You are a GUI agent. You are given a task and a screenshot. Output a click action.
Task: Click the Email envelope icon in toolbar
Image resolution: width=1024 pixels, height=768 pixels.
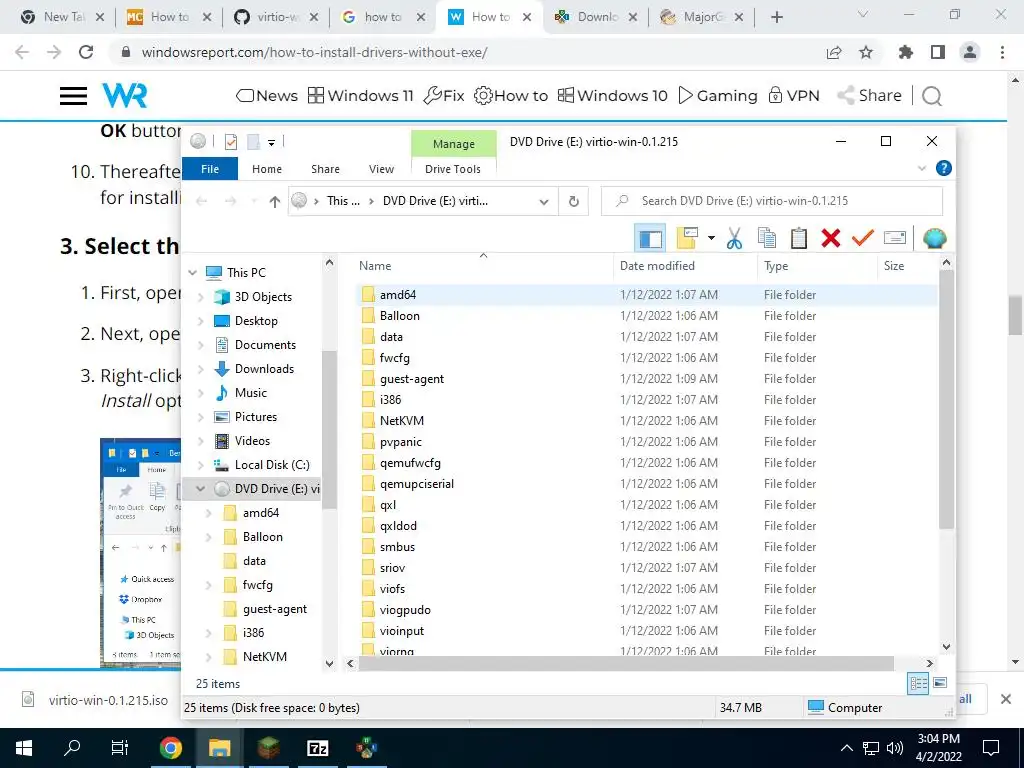[895, 238]
